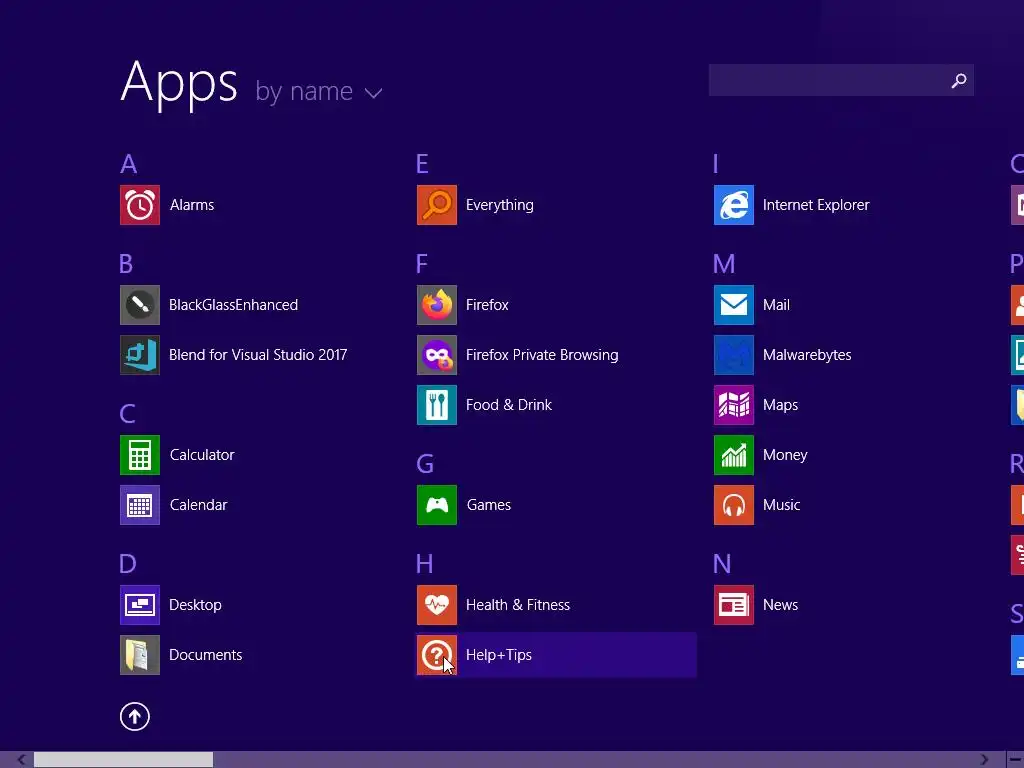This screenshot has height=768, width=1024.
Task: Launch the Everything search icon
Action: click(437, 205)
